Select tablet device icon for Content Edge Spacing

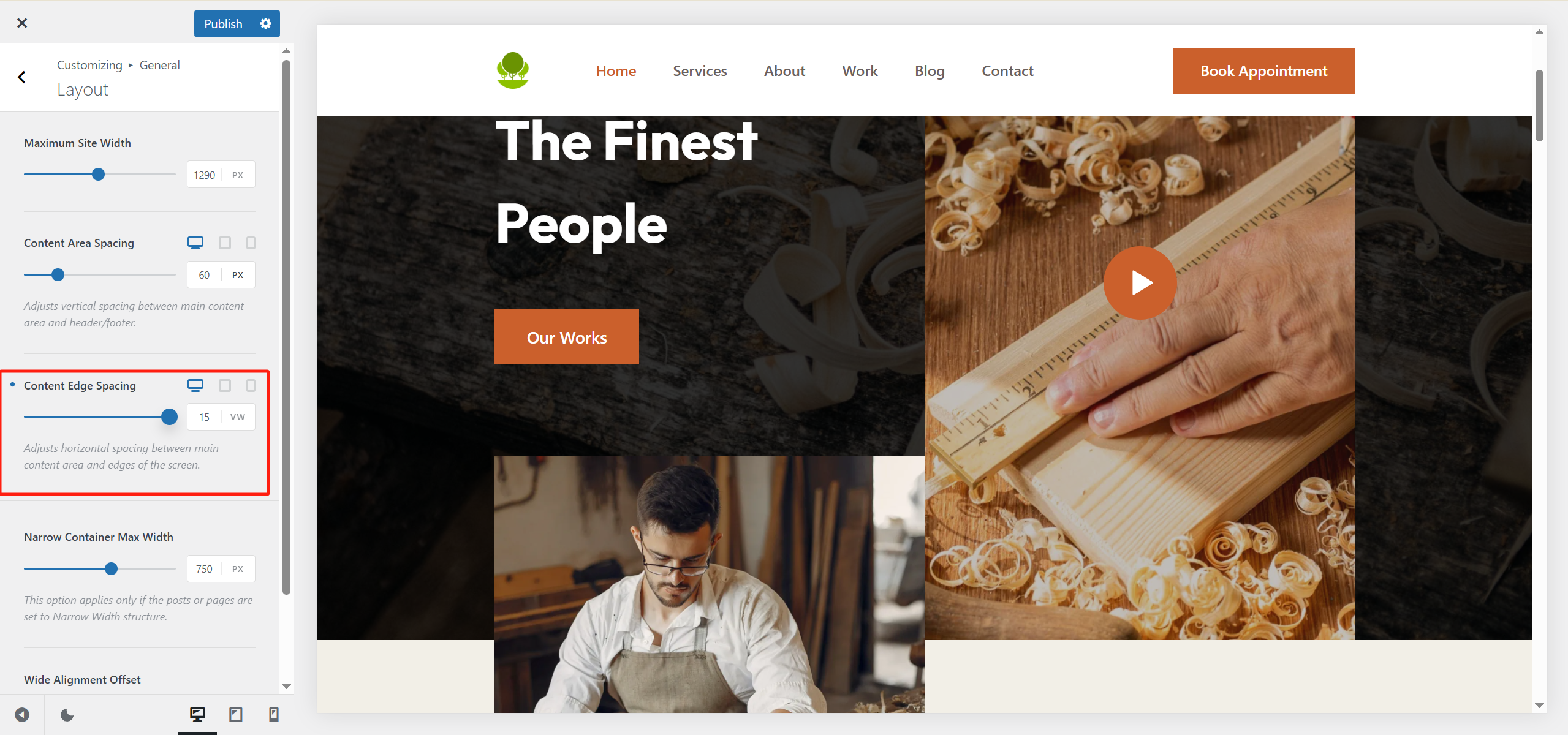tap(225, 385)
